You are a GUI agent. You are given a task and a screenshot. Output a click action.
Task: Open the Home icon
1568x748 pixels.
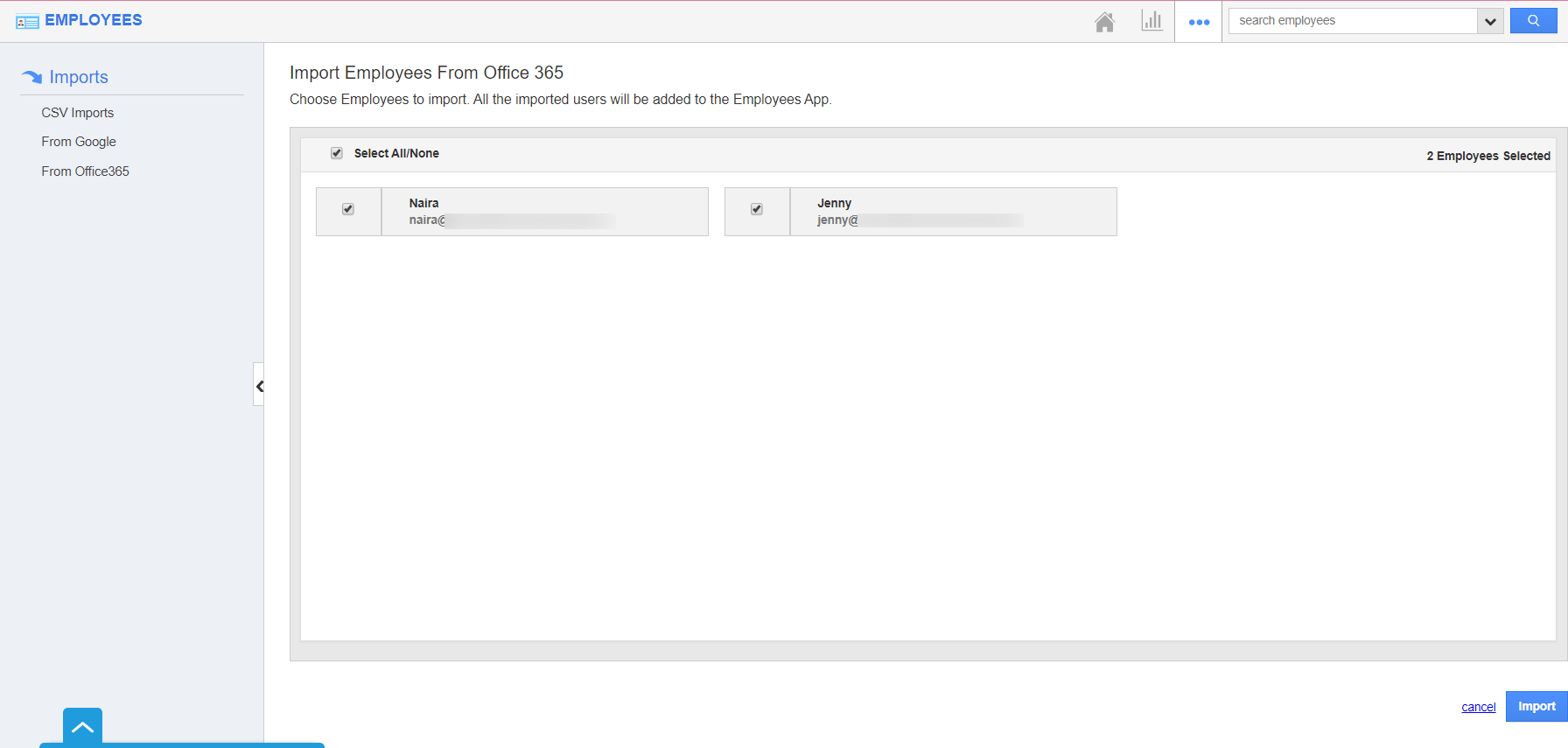click(x=1104, y=21)
